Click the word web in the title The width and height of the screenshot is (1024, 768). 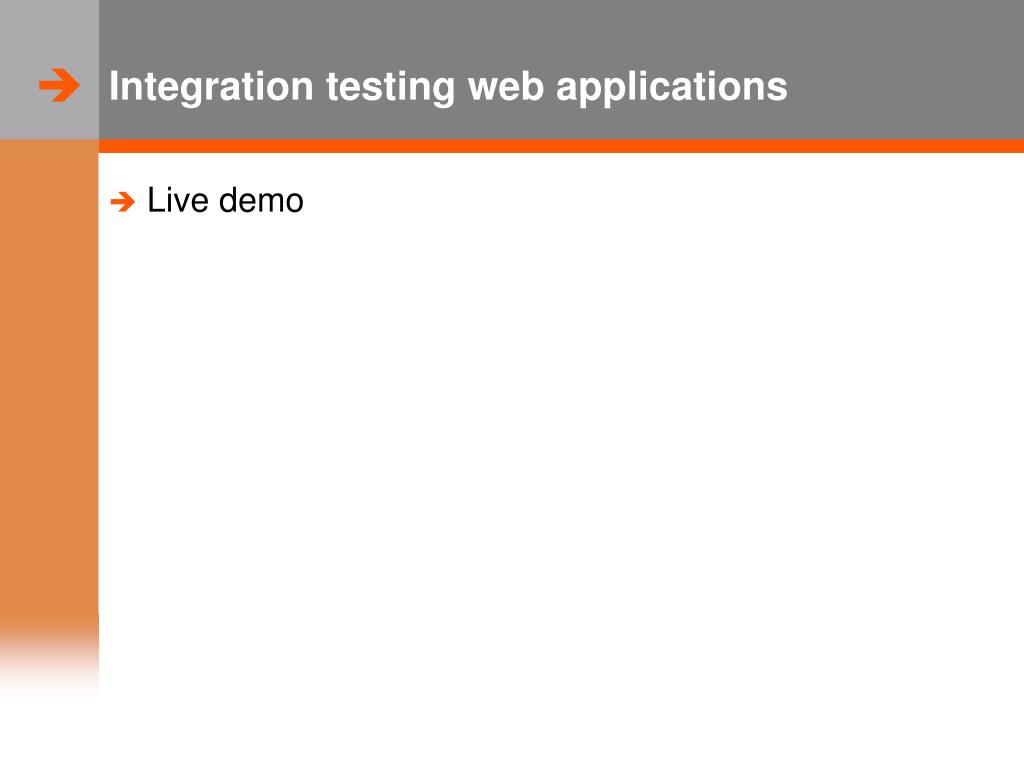point(506,86)
